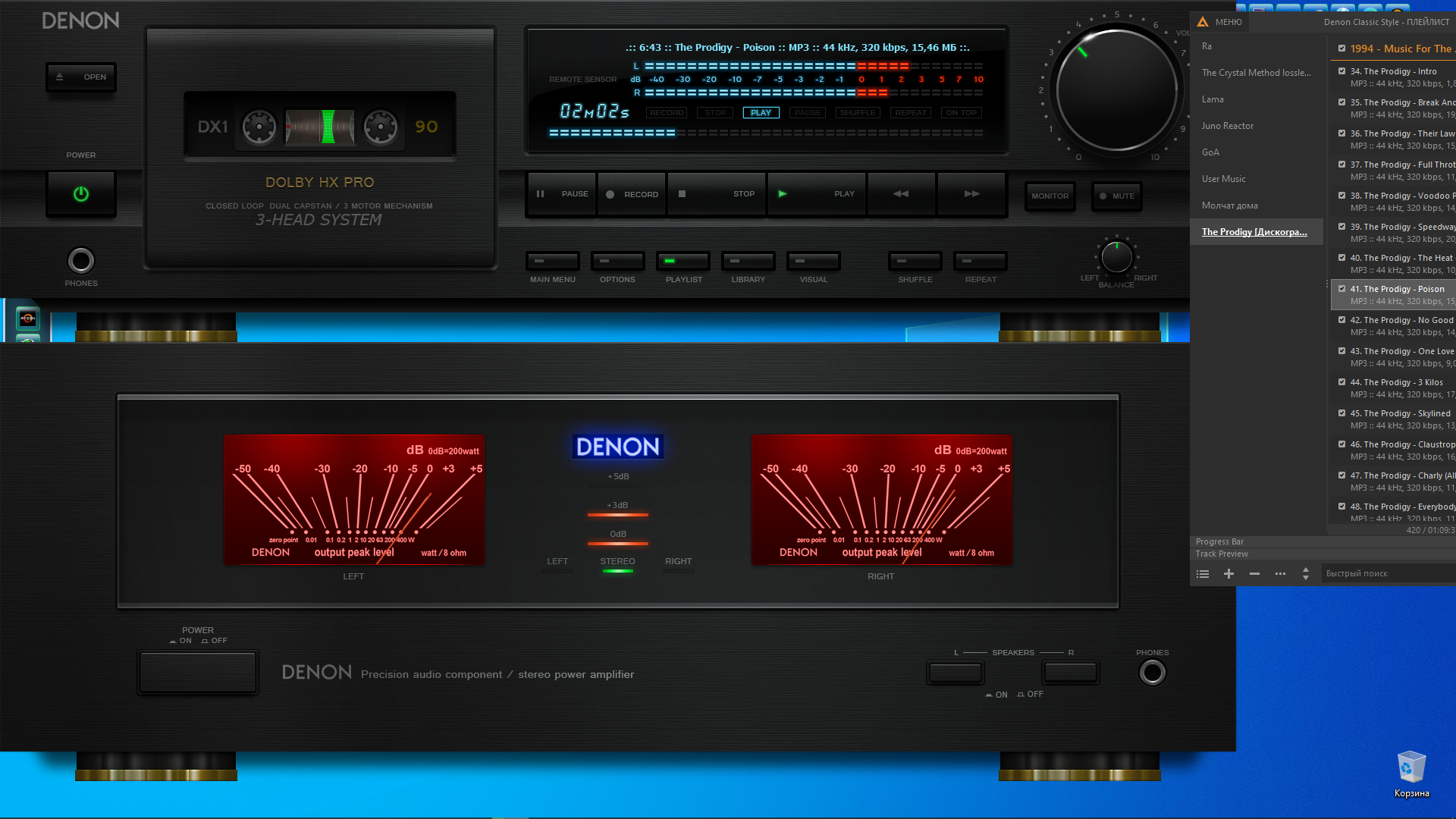The image size is (1456, 819).
Task: Start playback with the PLAY button
Action: 817,194
